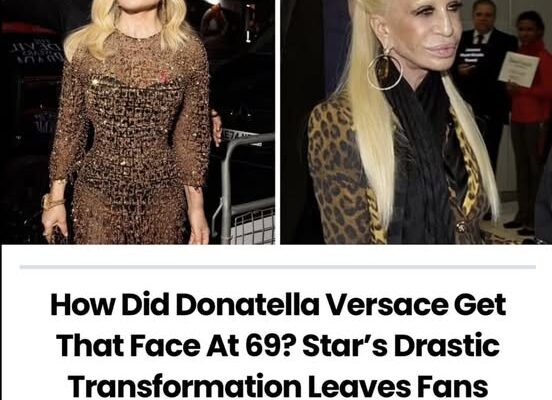Click the word 'Drastic' in the headline
552x400 pixels.
click(447, 345)
